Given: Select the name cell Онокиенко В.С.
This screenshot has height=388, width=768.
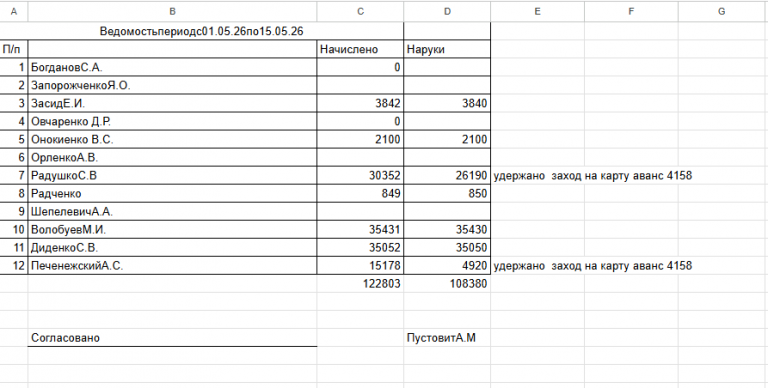Looking at the screenshot, I should (x=172, y=140).
